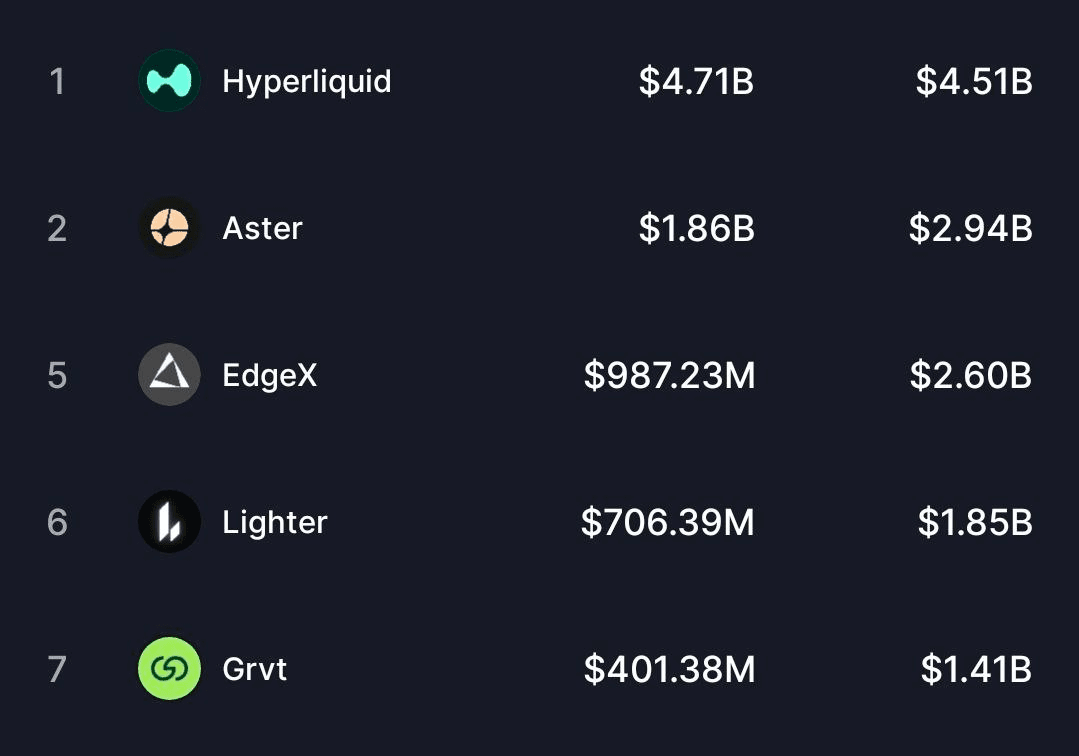The width and height of the screenshot is (1079, 756).
Task: Select EdgeX's $2.60B value
Action: point(970,375)
